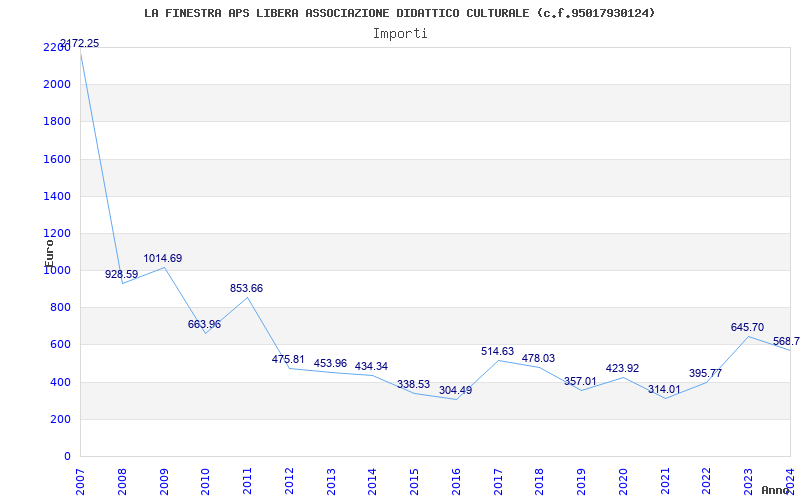Click the 2172.25 data label for 2007
The width and height of the screenshot is (800, 500).
[x=80, y=43]
